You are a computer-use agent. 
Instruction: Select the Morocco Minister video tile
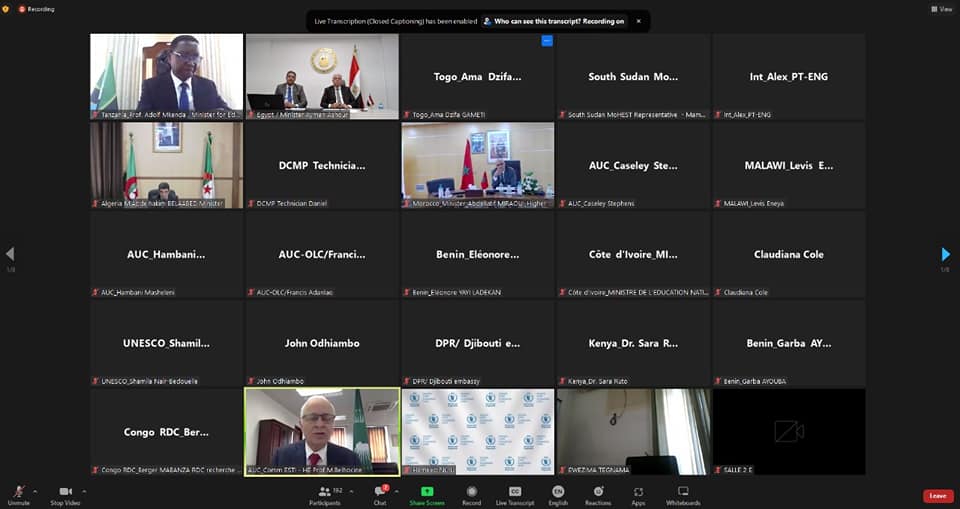point(477,165)
